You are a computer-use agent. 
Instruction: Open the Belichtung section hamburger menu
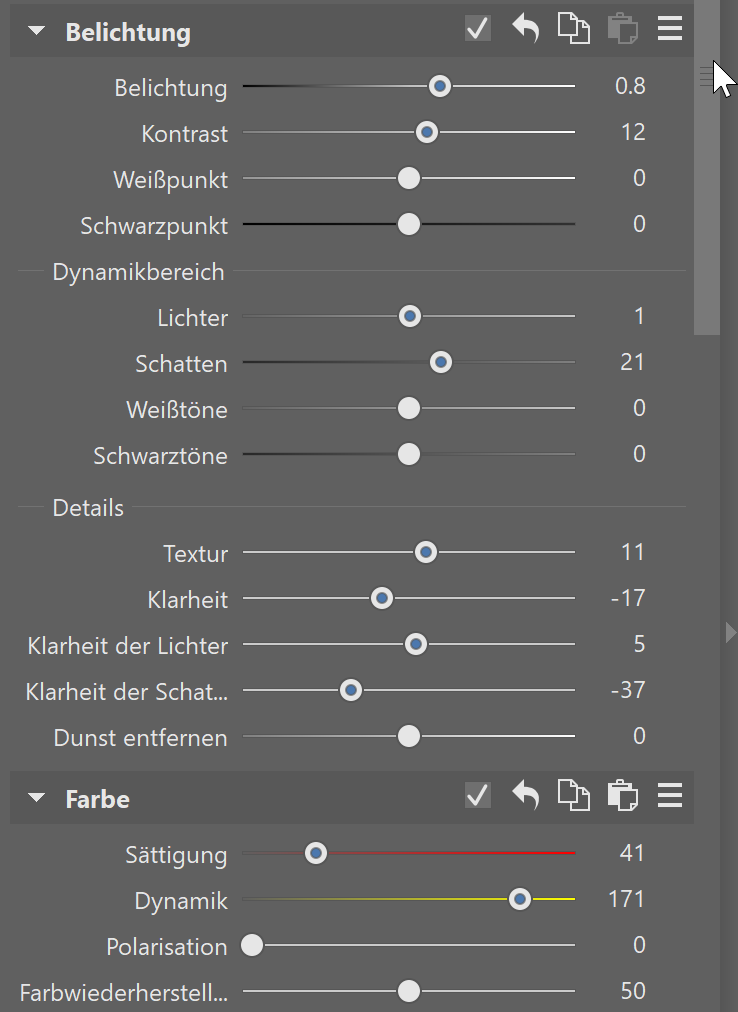click(670, 29)
